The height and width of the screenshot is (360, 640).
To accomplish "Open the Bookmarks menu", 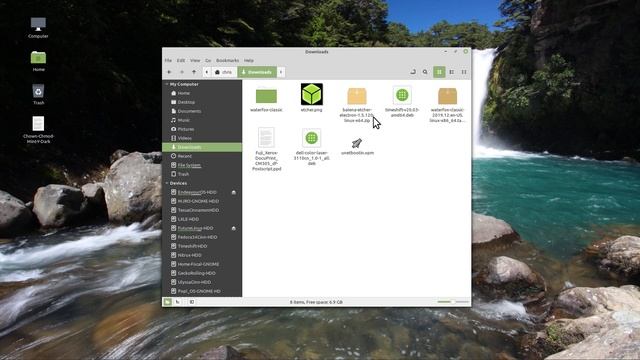I will [x=227, y=60].
